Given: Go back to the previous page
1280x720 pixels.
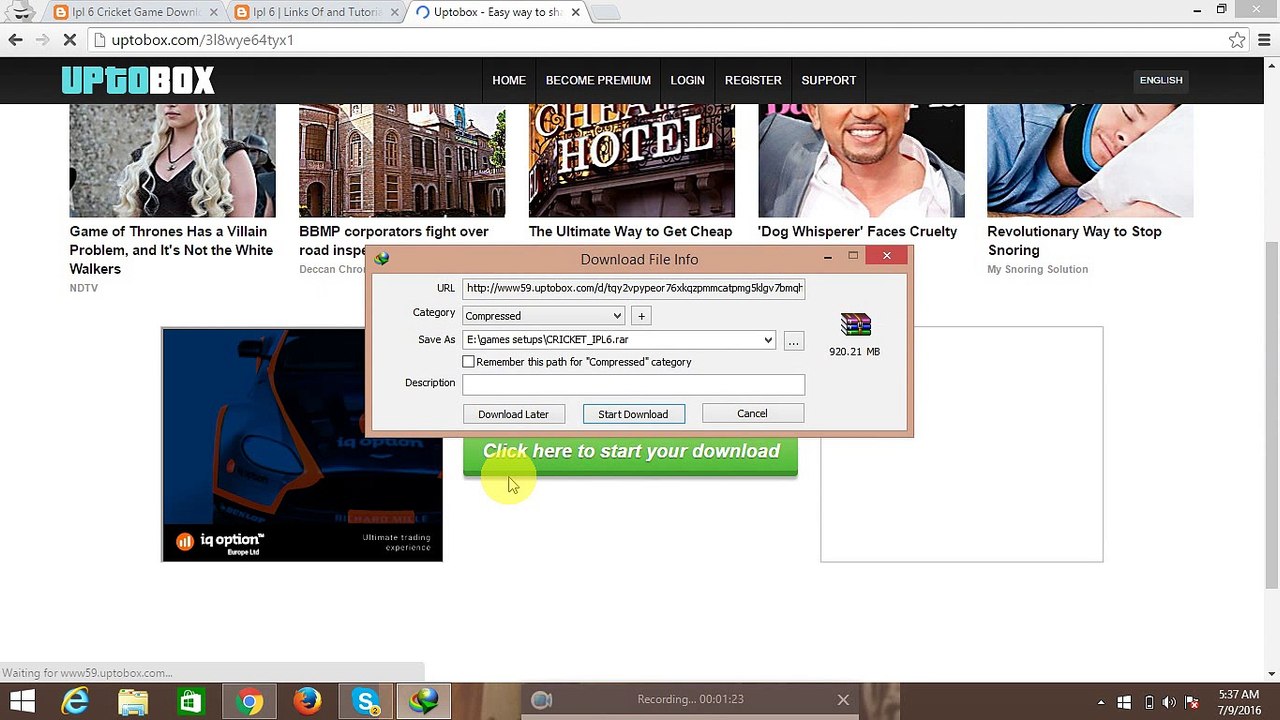Looking at the screenshot, I should (15, 40).
